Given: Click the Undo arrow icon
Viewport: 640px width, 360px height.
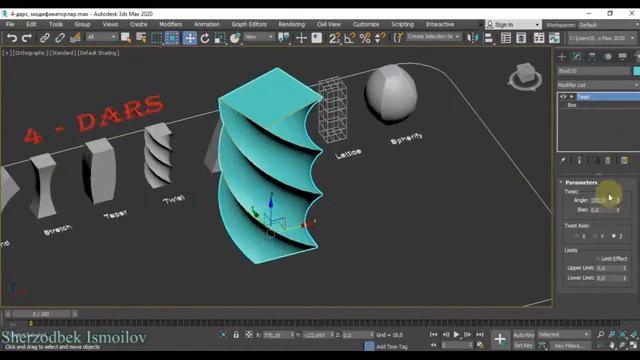Looking at the screenshot, I should coord(12,38).
